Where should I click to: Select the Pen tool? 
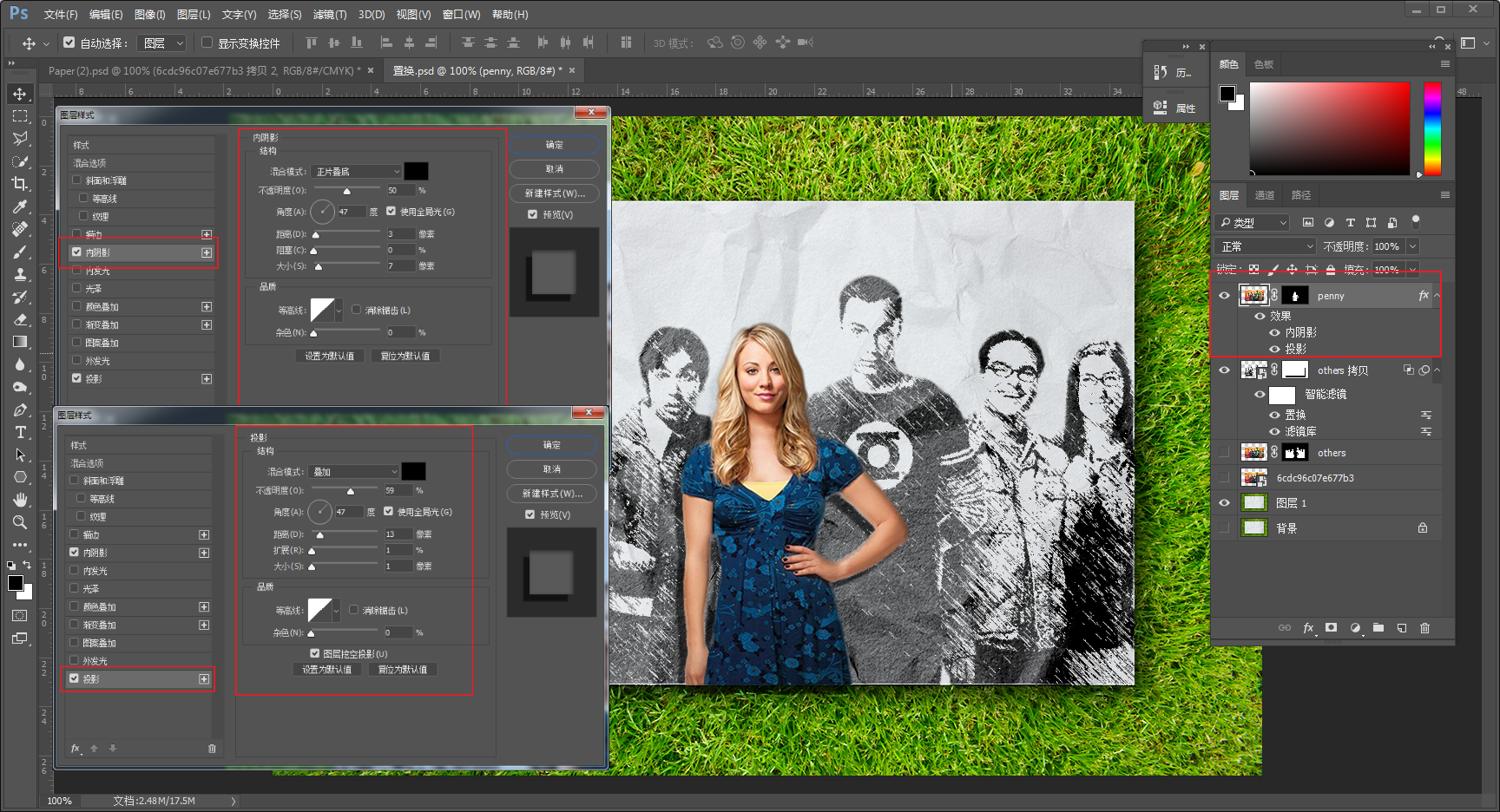[x=19, y=409]
